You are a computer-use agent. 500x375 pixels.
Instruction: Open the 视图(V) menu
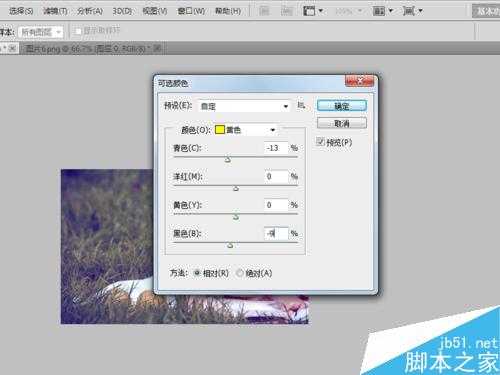154,11
